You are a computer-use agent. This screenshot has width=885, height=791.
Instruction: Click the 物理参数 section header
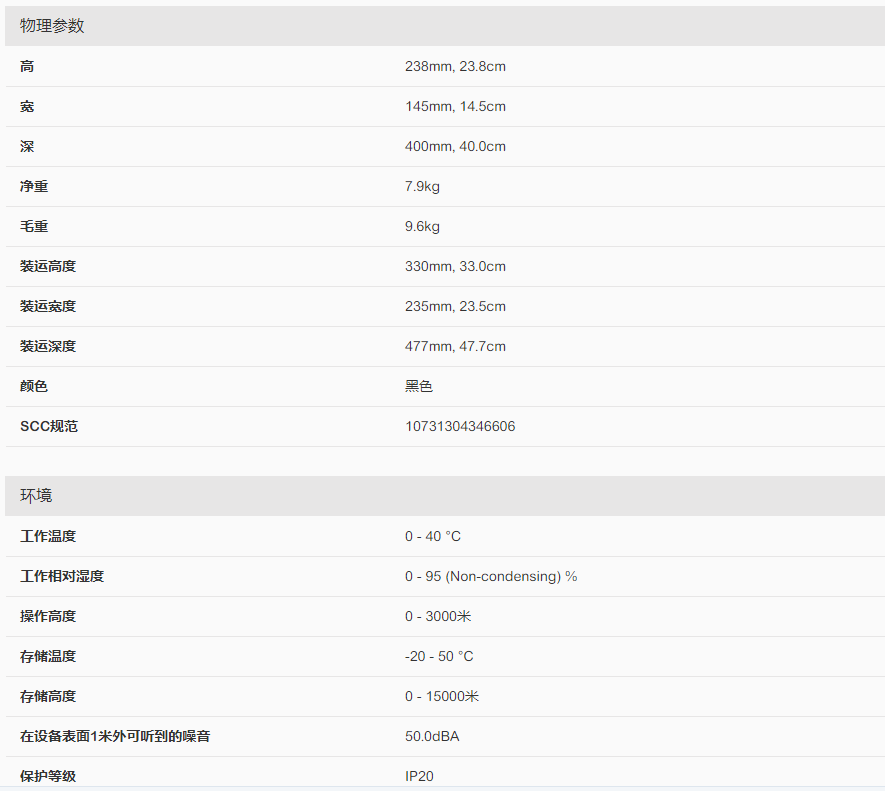[52, 26]
